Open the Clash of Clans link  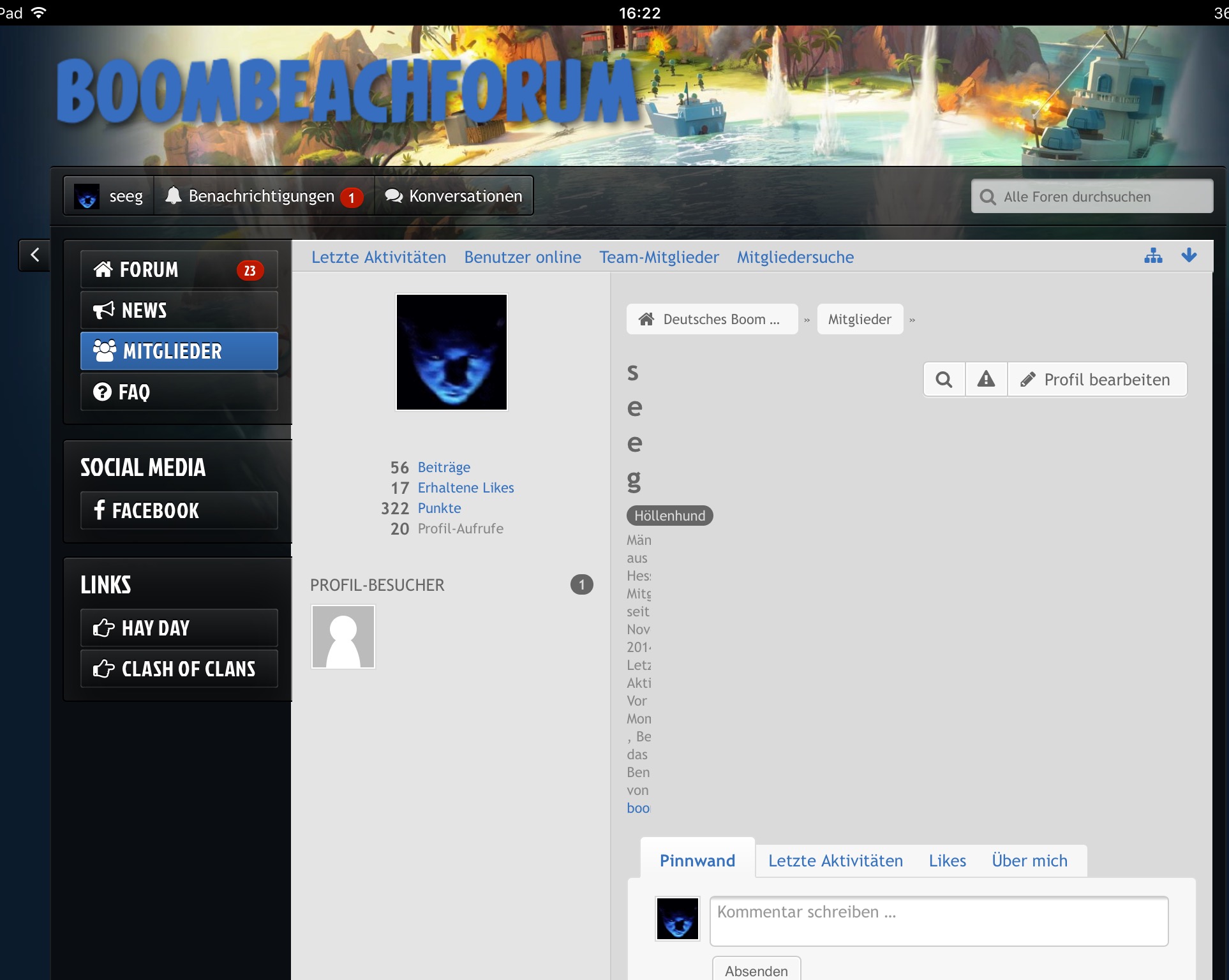click(179, 669)
